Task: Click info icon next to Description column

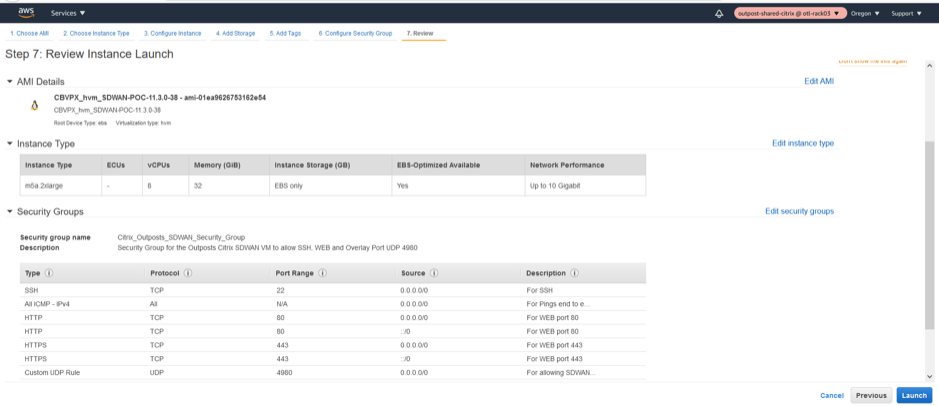Action: point(574,273)
